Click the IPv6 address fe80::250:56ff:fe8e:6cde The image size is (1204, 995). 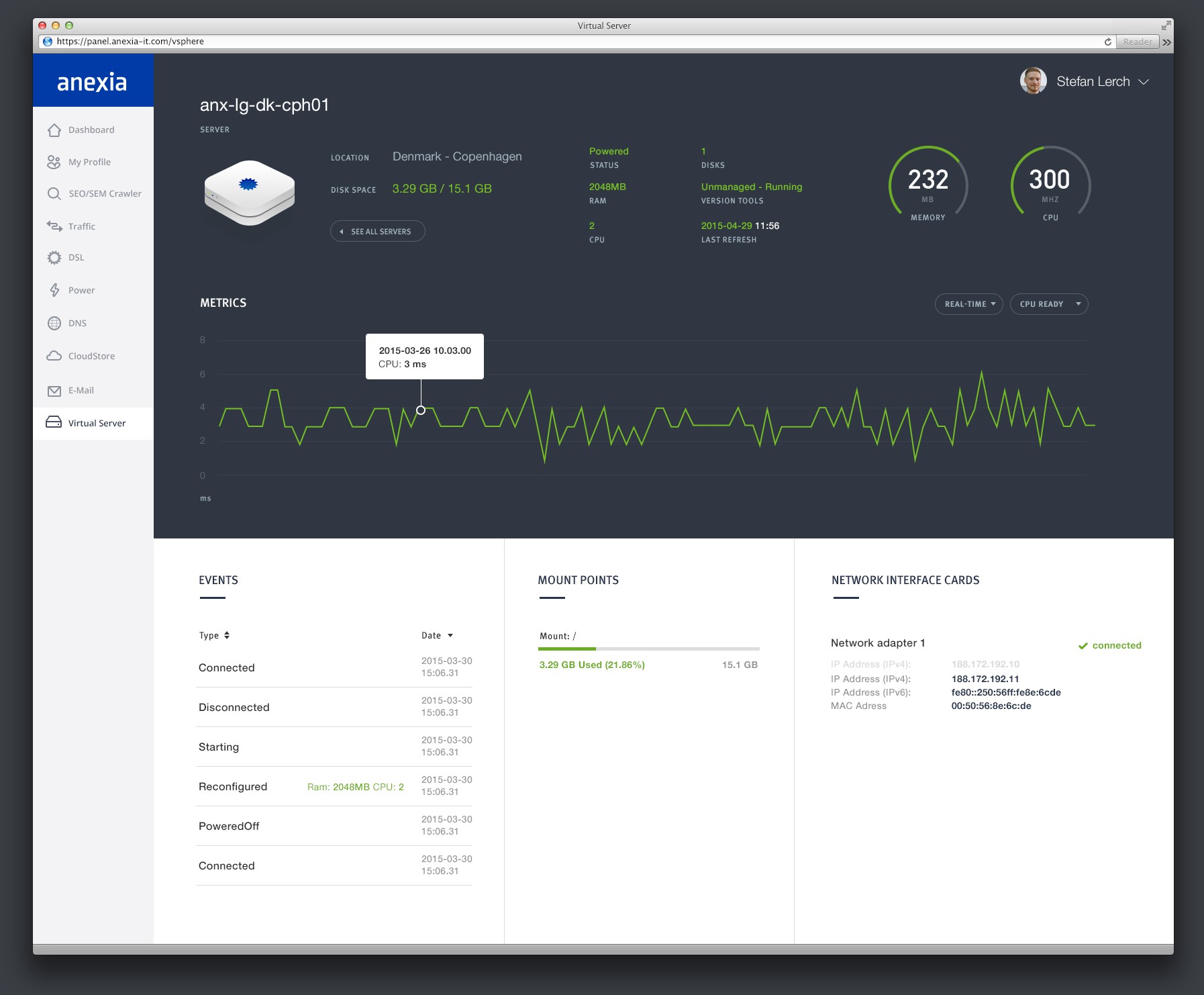tap(1006, 692)
